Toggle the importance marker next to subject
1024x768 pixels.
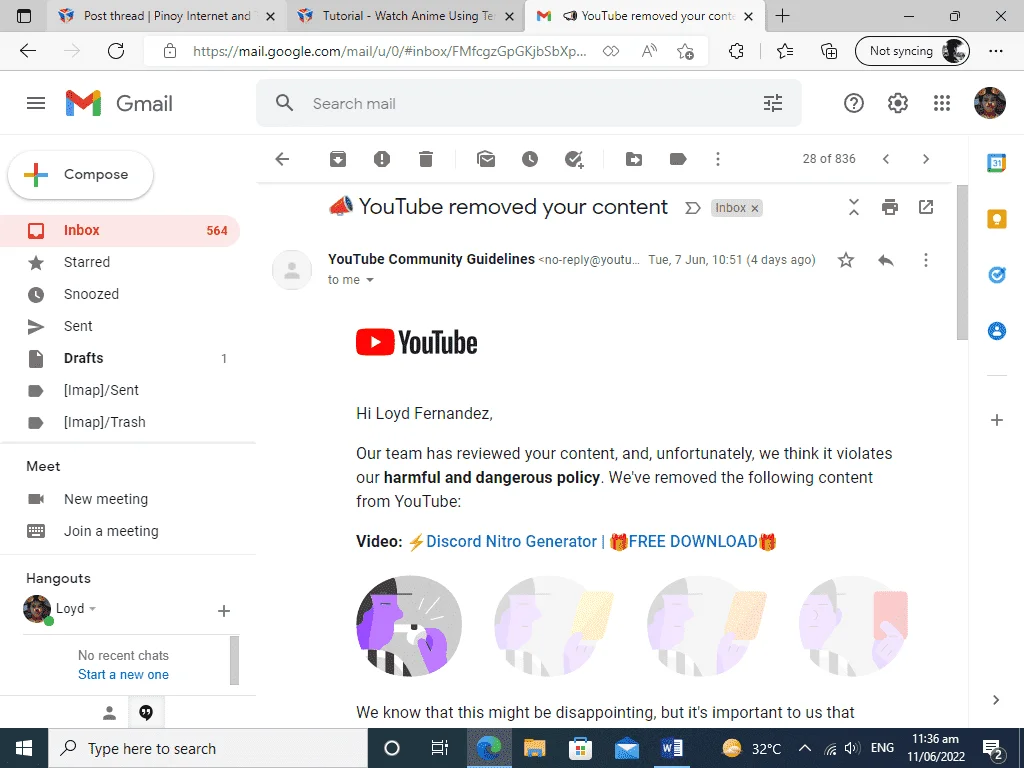click(x=692, y=208)
